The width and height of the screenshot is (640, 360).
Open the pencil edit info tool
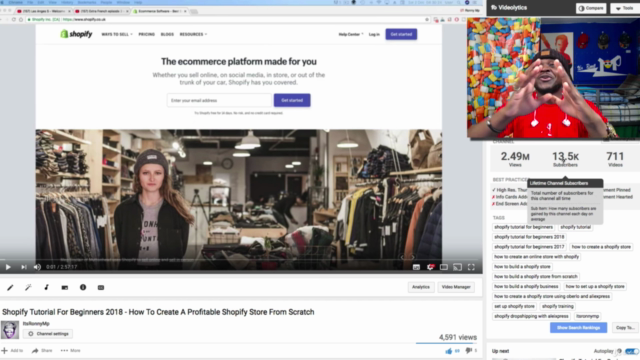tap(10, 287)
